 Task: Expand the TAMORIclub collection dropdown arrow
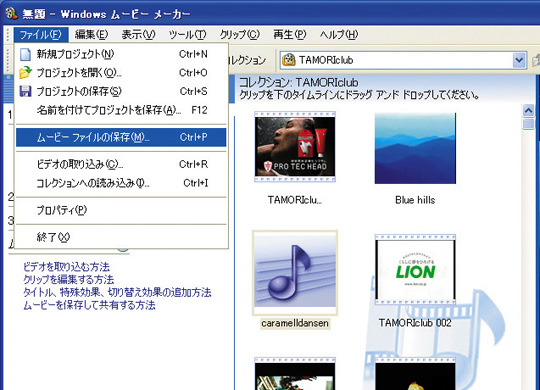point(519,60)
